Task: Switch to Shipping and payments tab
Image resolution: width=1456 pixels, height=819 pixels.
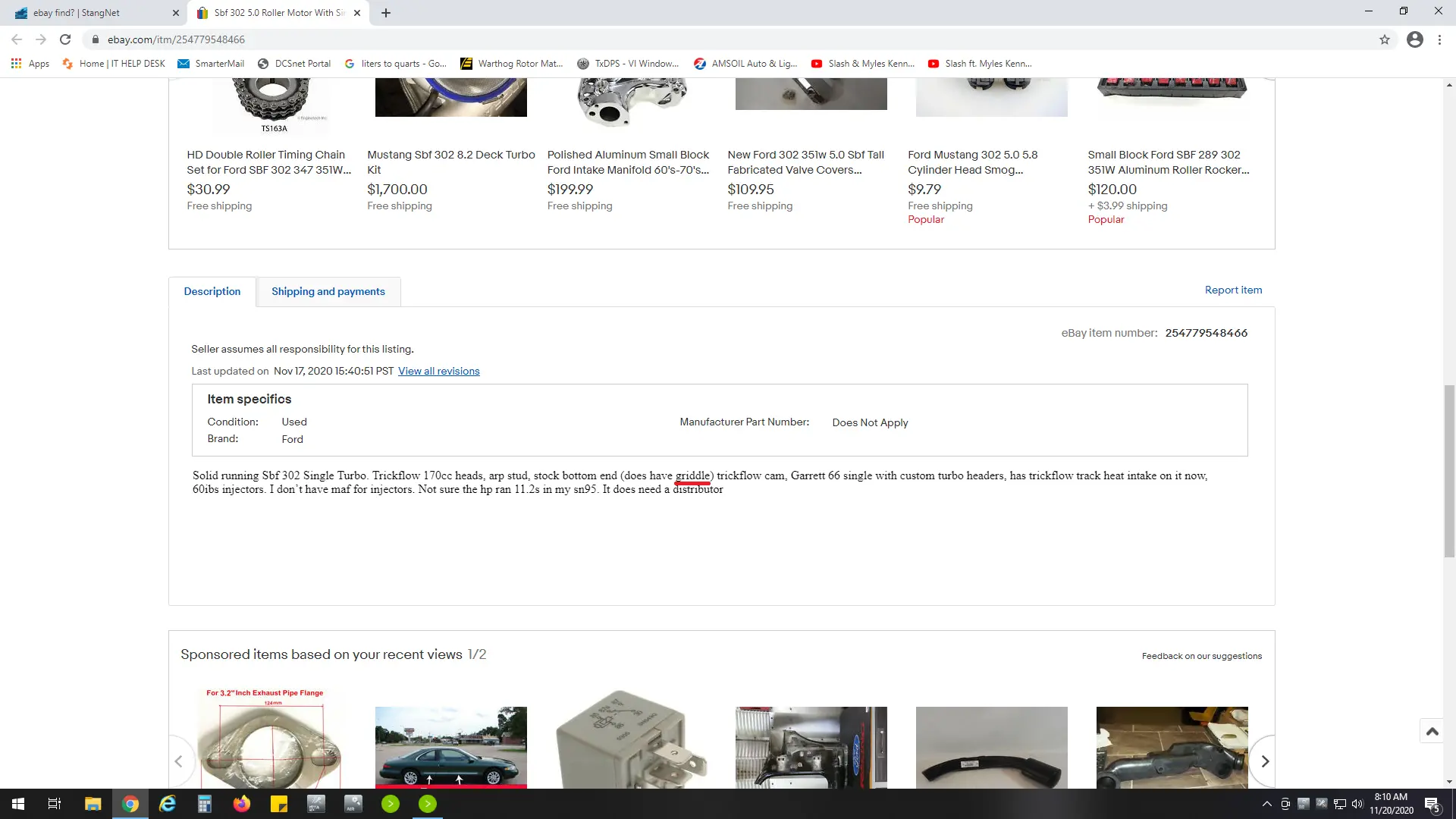Action: tap(328, 292)
